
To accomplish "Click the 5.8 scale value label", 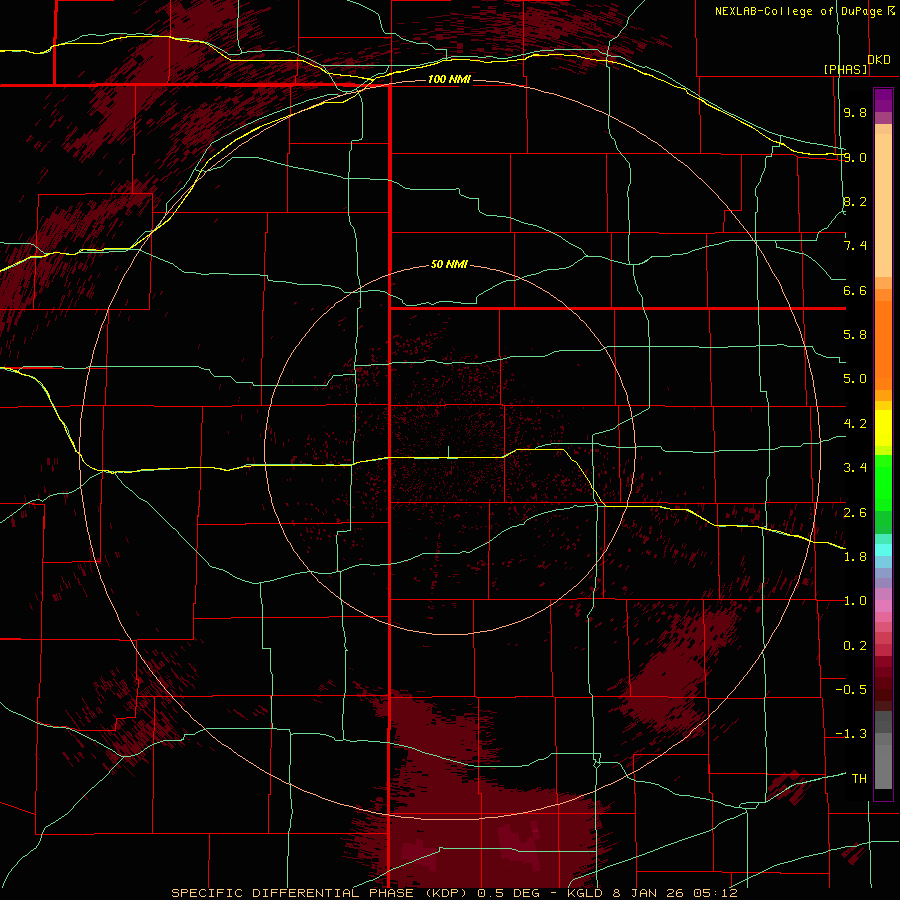I will pyautogui.click(x=855, y=335).
